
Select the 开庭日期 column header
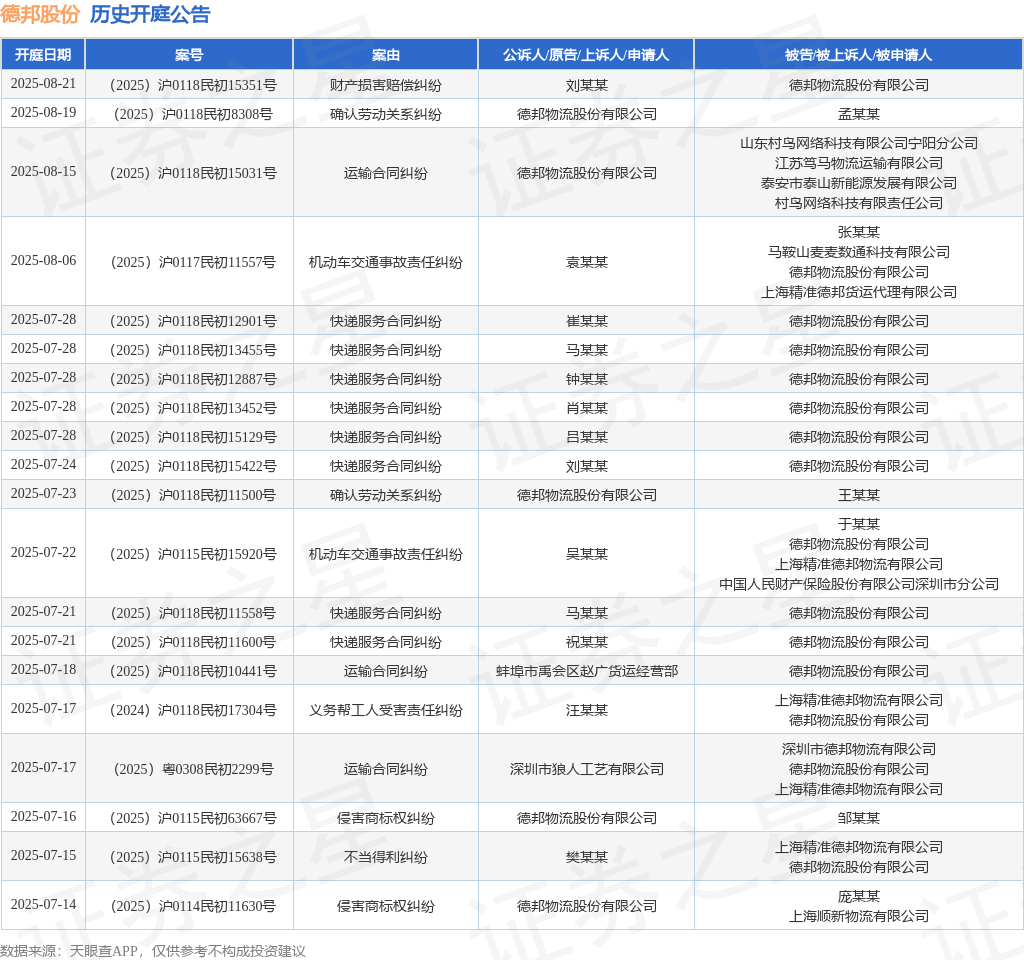coord(43,55)
